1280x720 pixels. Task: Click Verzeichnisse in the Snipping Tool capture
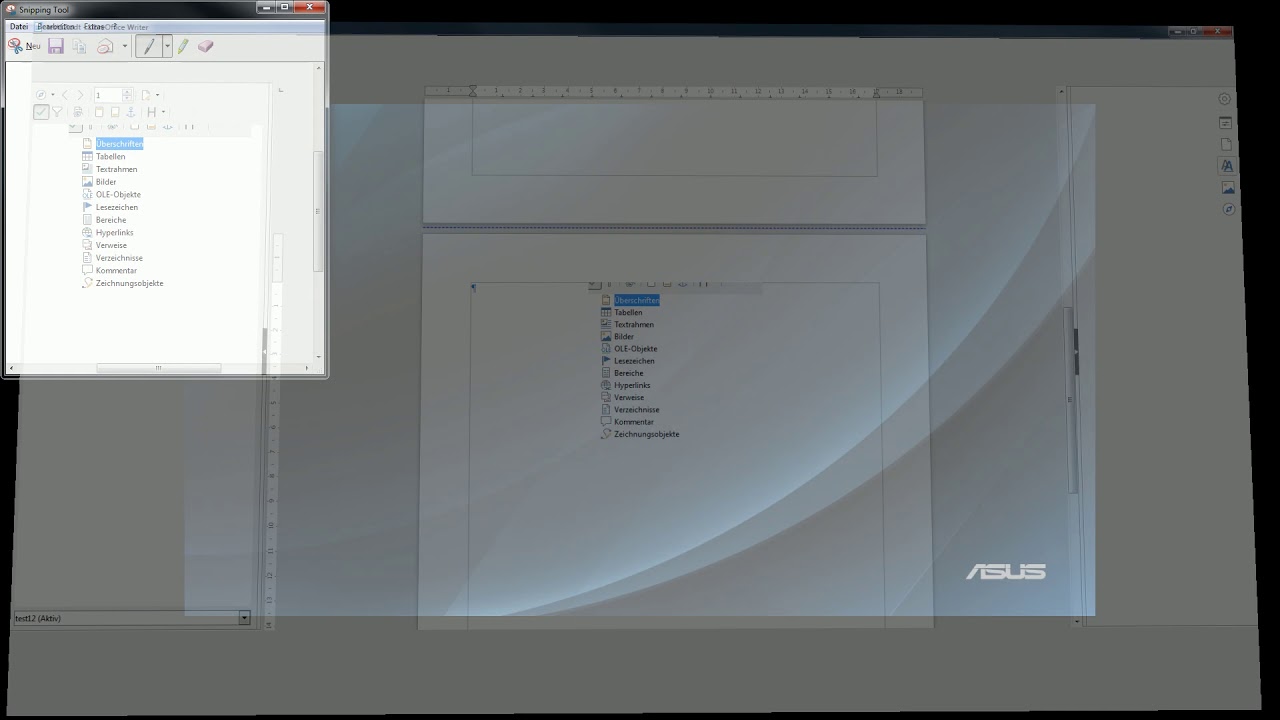(119, 258)
